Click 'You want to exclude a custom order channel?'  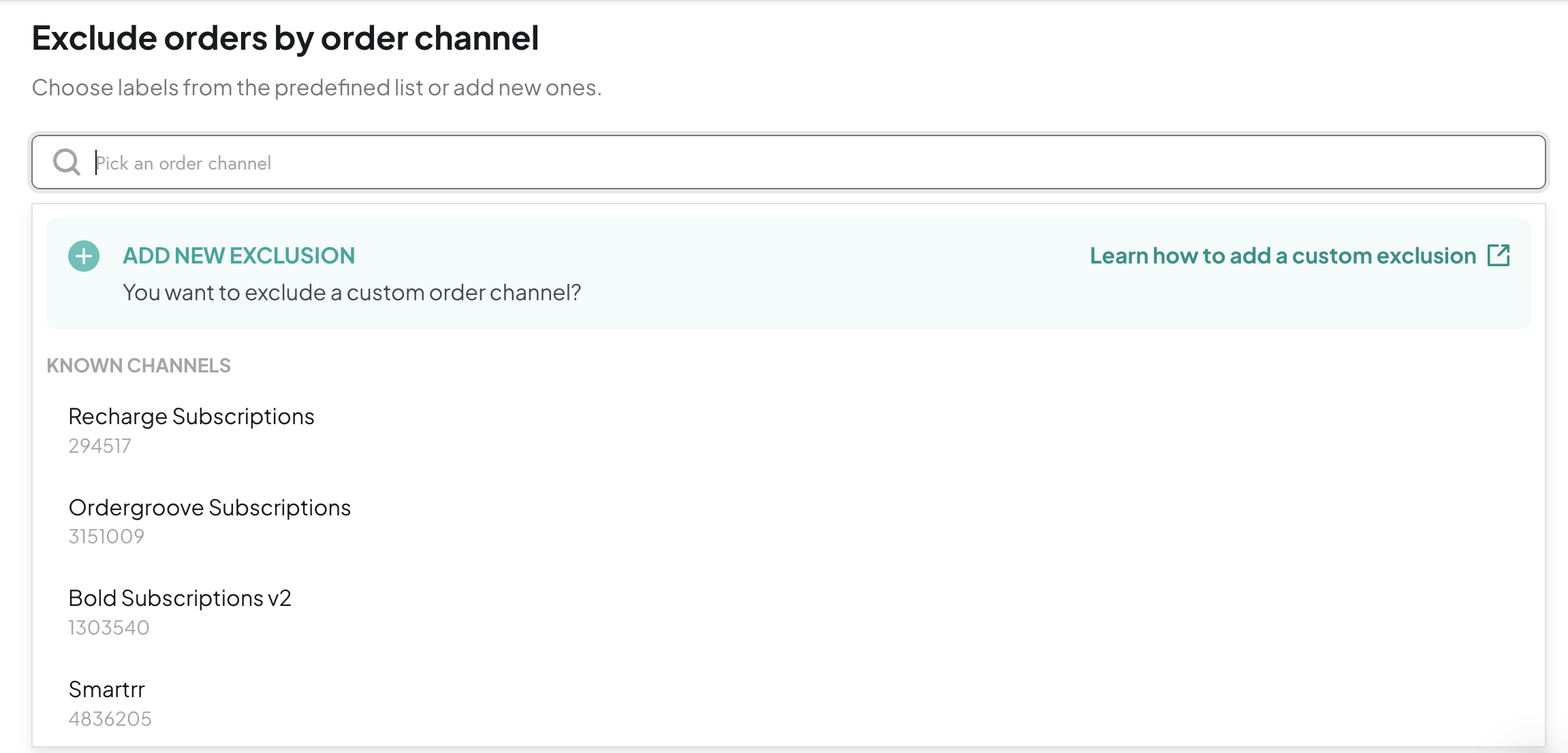pyautogui.click(x=351, y=293)
